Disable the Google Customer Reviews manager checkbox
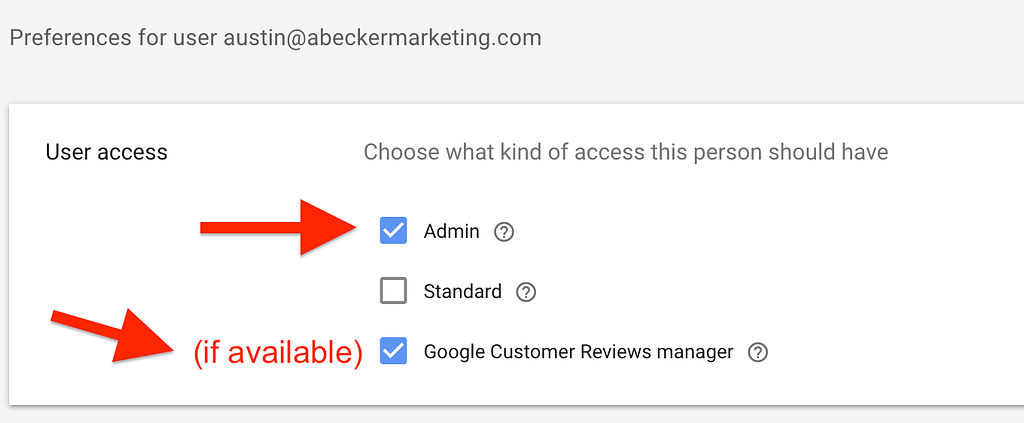Screen dimensions: 1024x423 click(x=393, y=352)
